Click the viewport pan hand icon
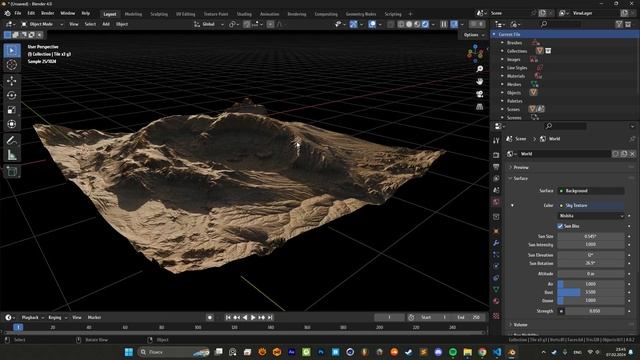Screen dimensions: 640x360 click(x=480, y=81)
